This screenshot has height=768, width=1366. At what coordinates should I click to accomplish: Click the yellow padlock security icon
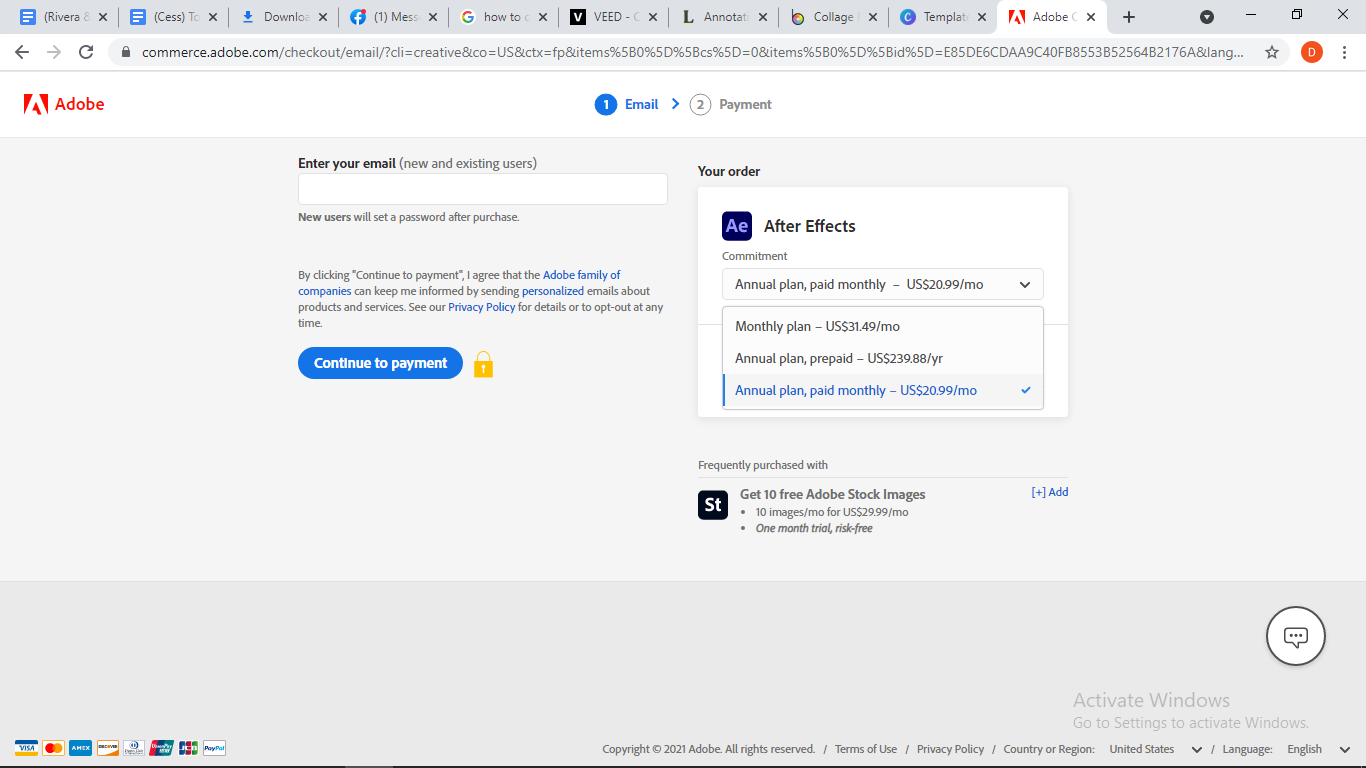(x=483, y=364)
